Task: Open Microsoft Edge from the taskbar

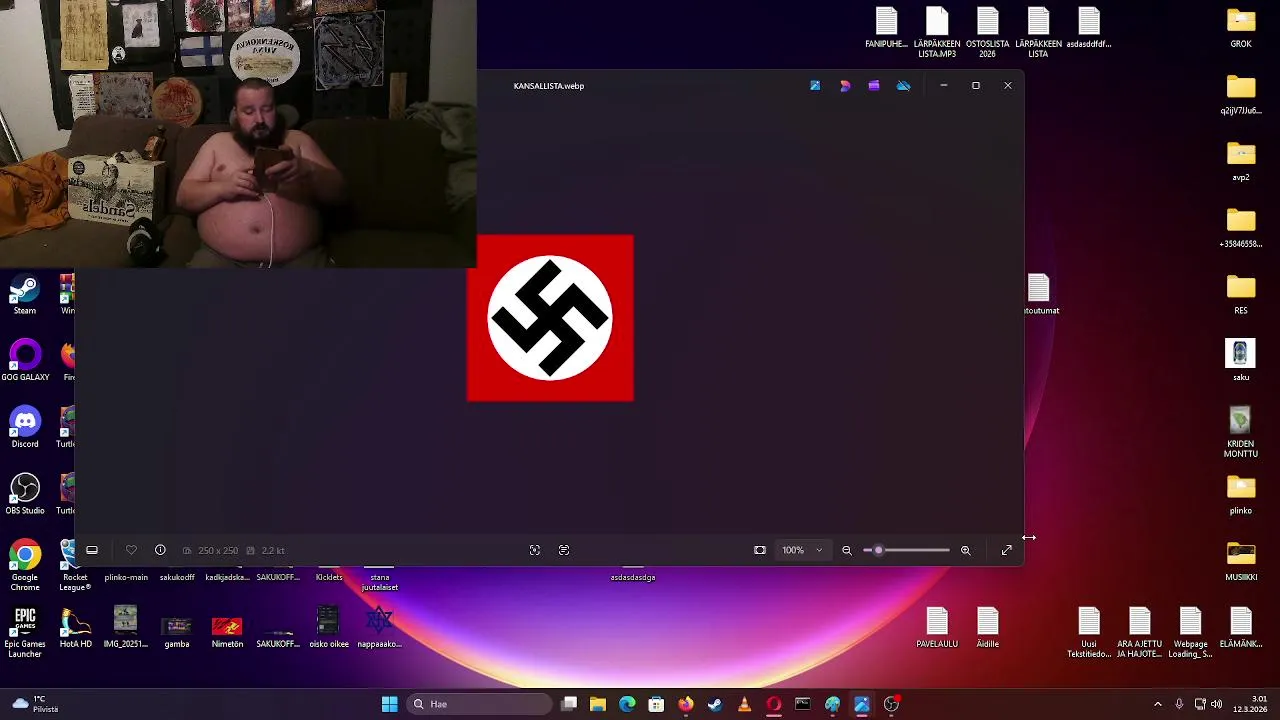Action: coord(627,704)
